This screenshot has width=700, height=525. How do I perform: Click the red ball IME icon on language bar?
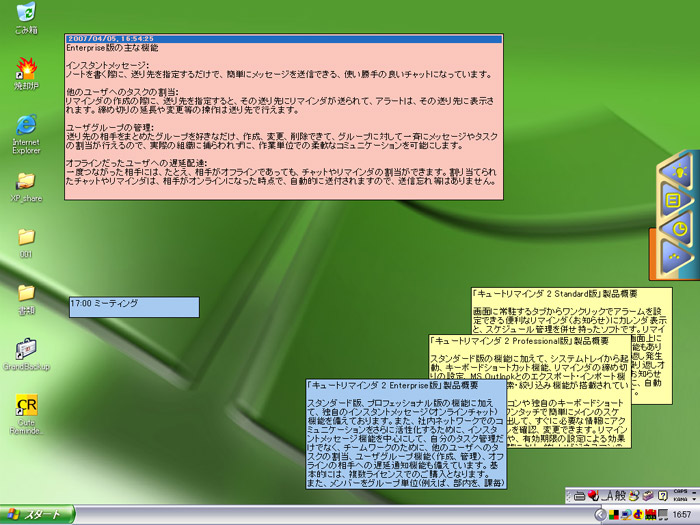(593, 496)
